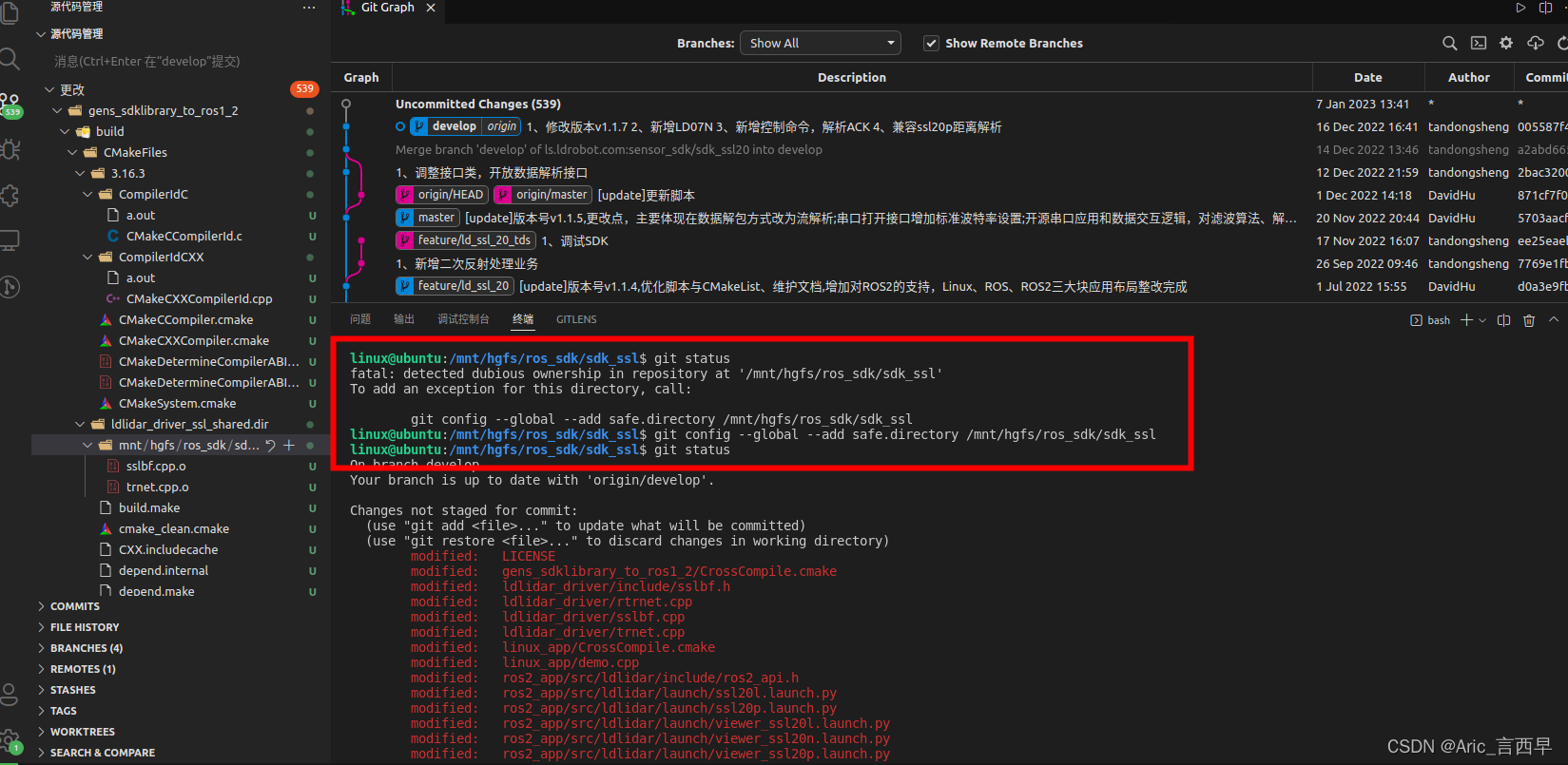This screenshot has width=1568, height=765.
Task: Collapse the 更改 changes group
Action: tap(49, 89)
